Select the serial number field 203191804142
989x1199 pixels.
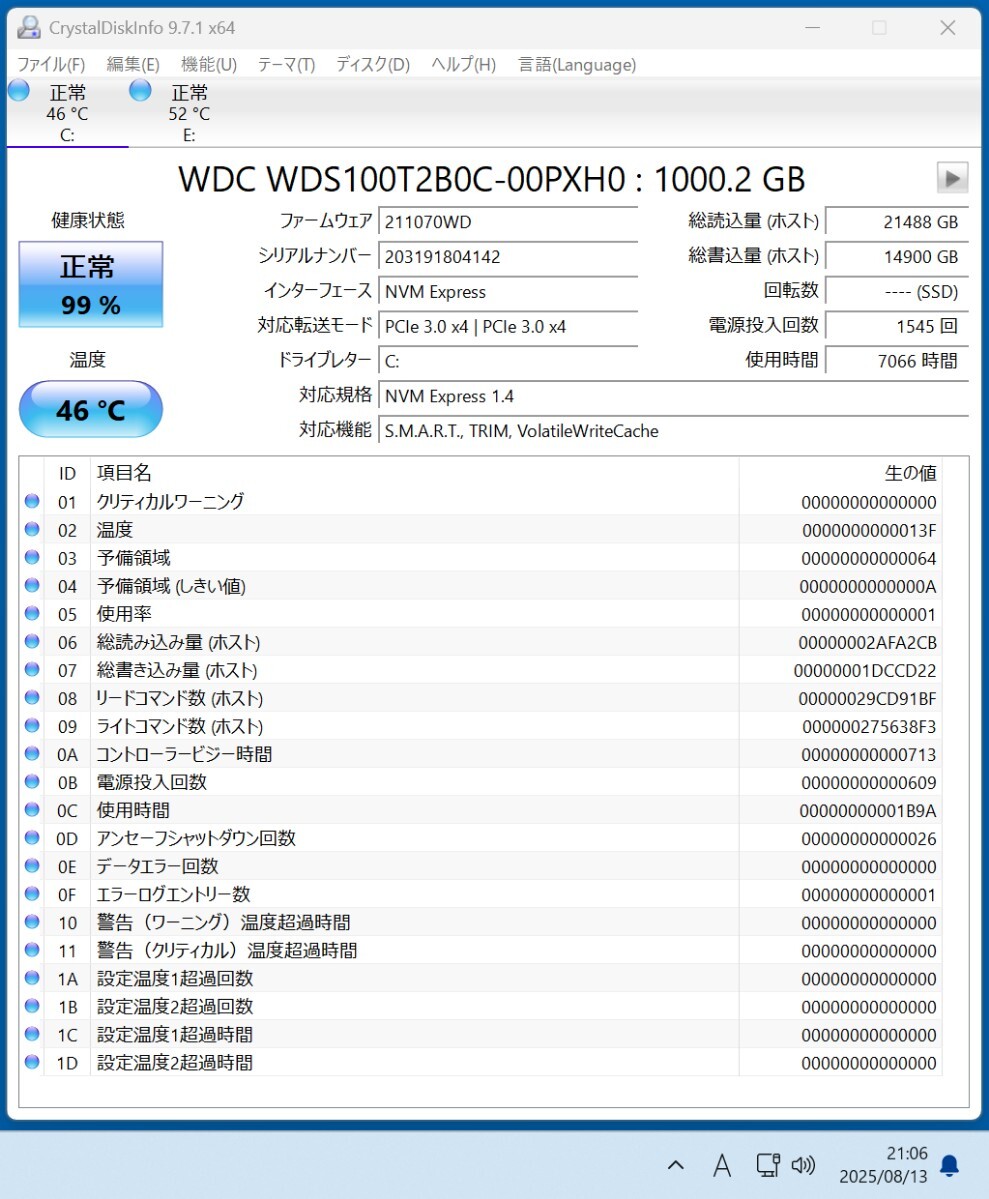[x=508, y=256]
